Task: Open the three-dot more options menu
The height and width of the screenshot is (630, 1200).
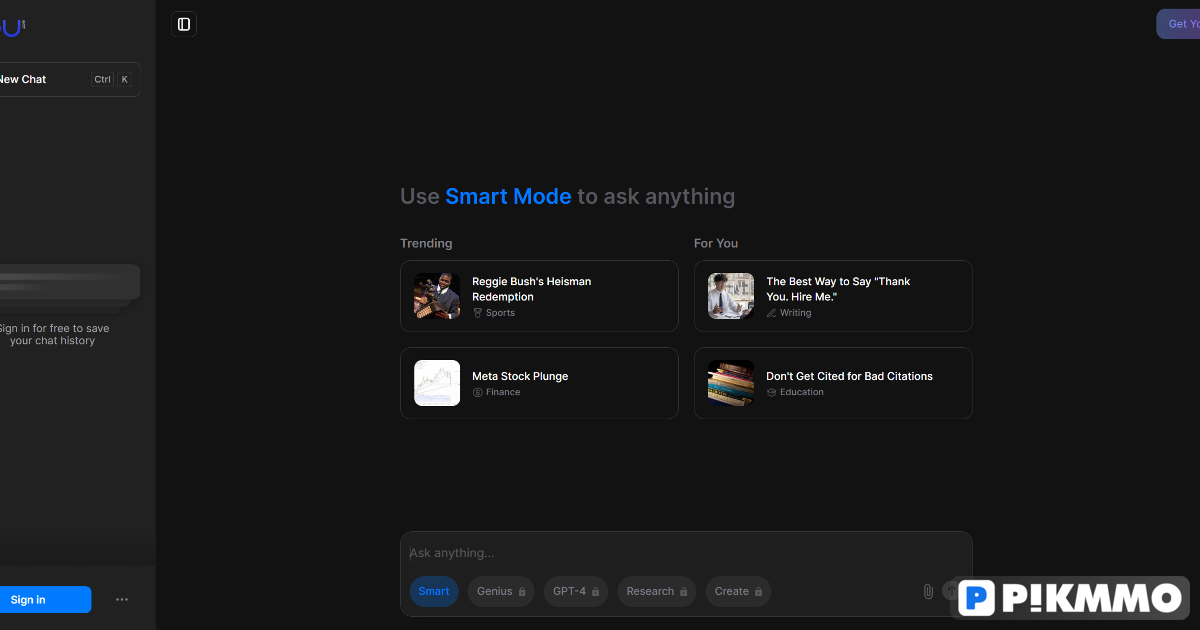Action: [x=122, y=599]
